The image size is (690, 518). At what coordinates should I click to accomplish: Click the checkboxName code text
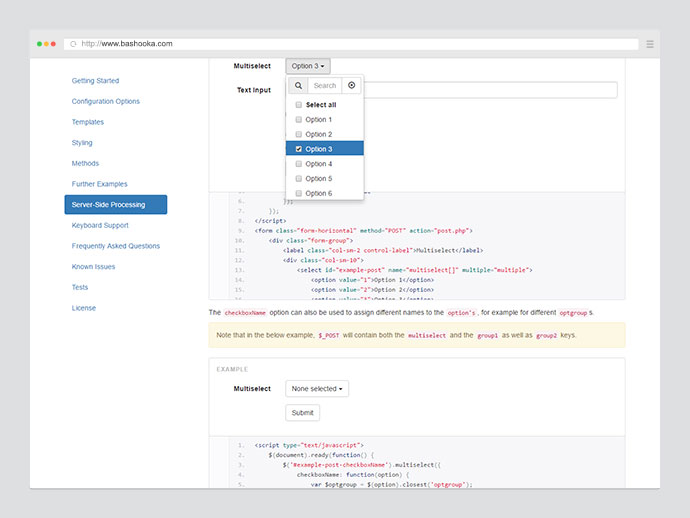tap(245, 313)
